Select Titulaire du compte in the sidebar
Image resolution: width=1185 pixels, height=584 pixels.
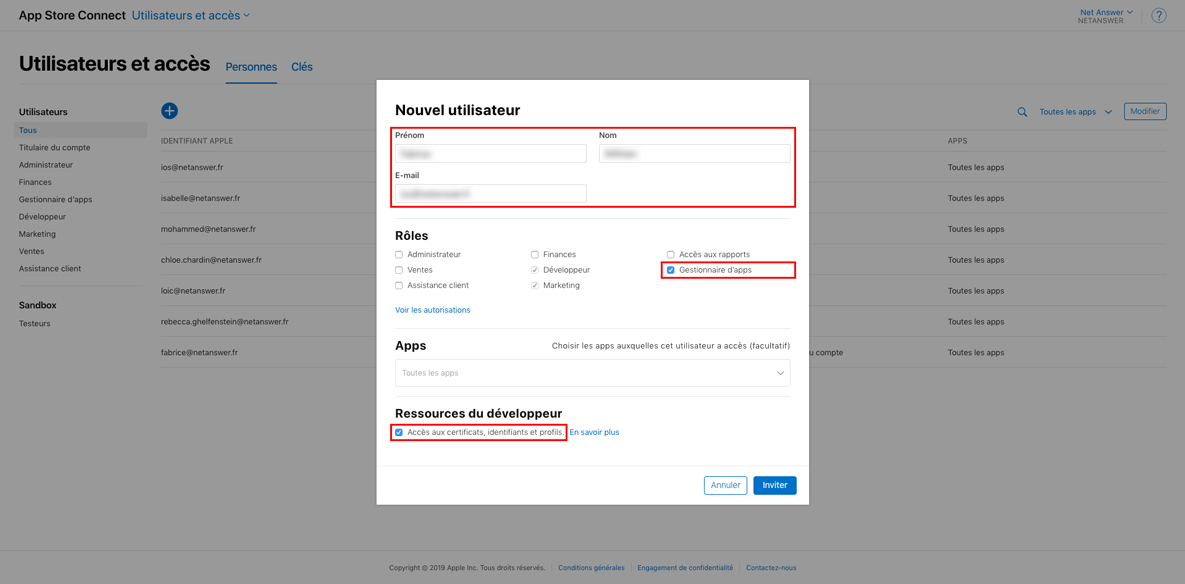(x=54, y=147)
